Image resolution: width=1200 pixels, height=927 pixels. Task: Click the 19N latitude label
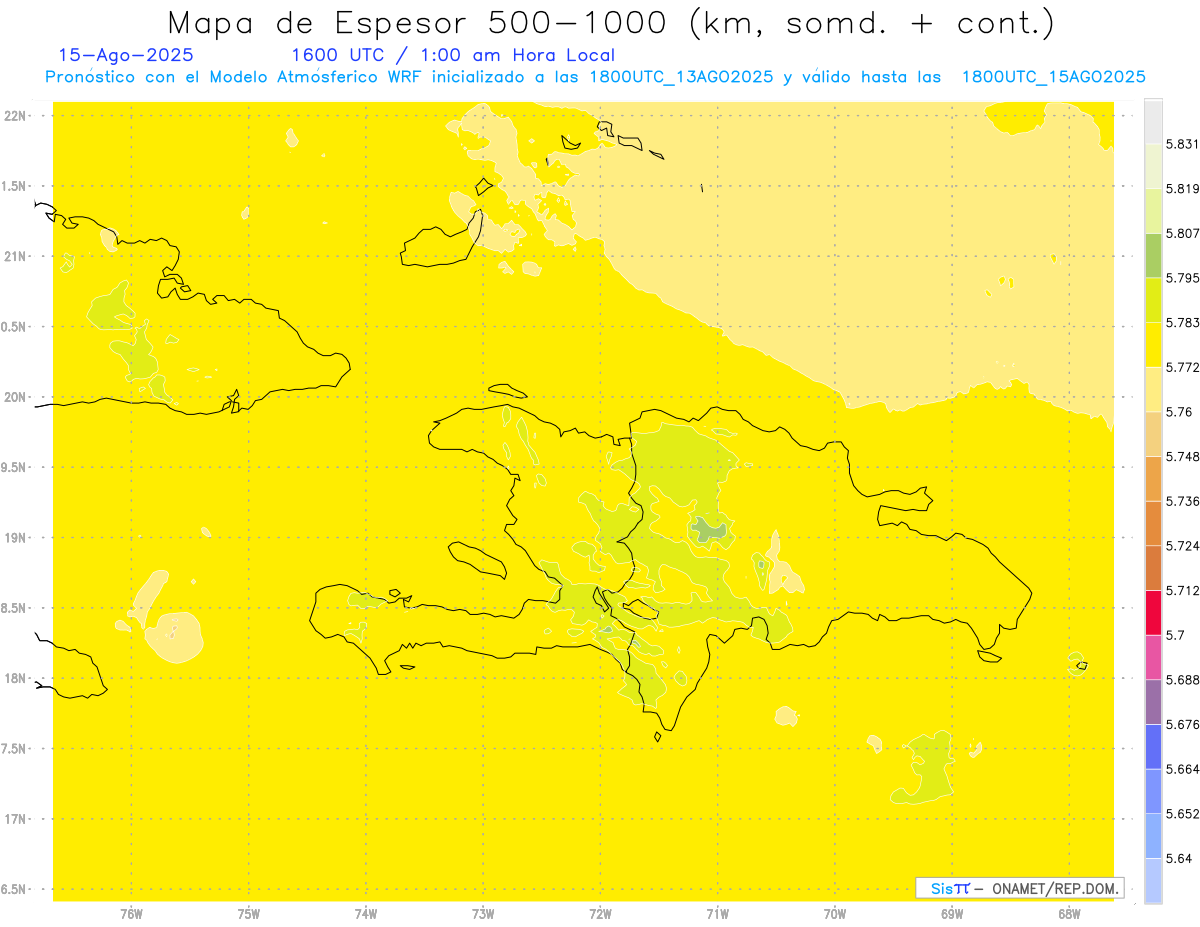tap(14, 538)
